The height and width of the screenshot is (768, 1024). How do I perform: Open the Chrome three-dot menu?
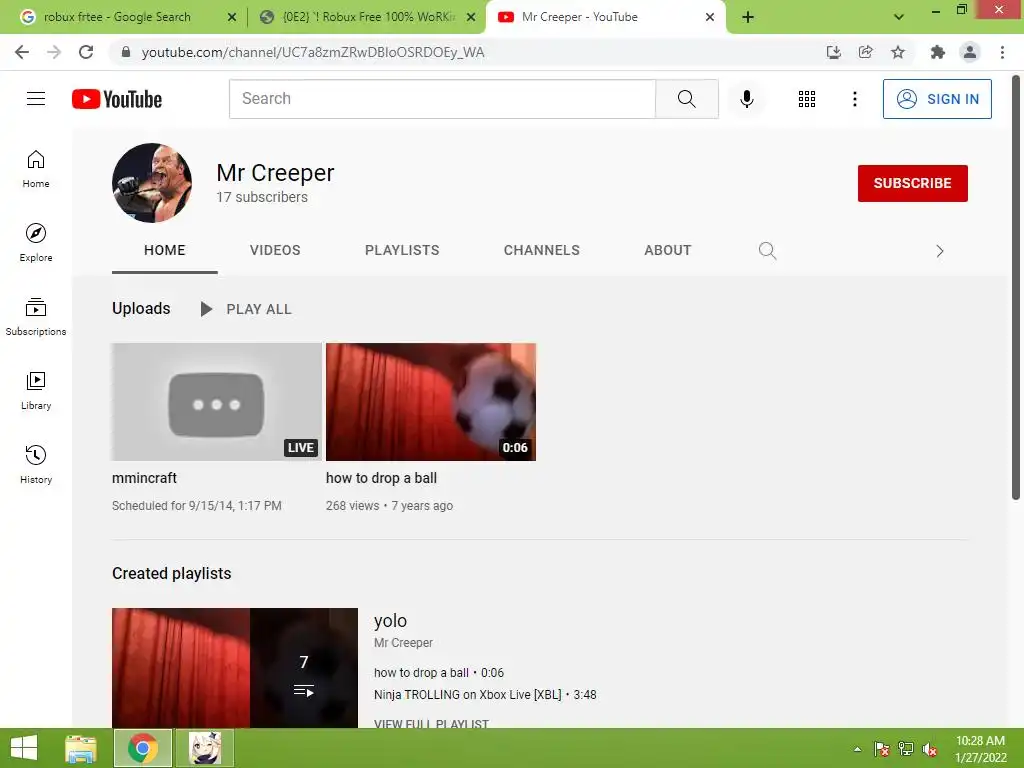coord(1002,52)
